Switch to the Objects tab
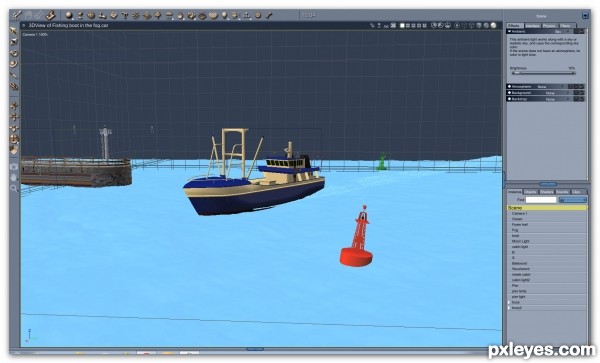Viewport: 600px width, 363px height. click(530, 192)
